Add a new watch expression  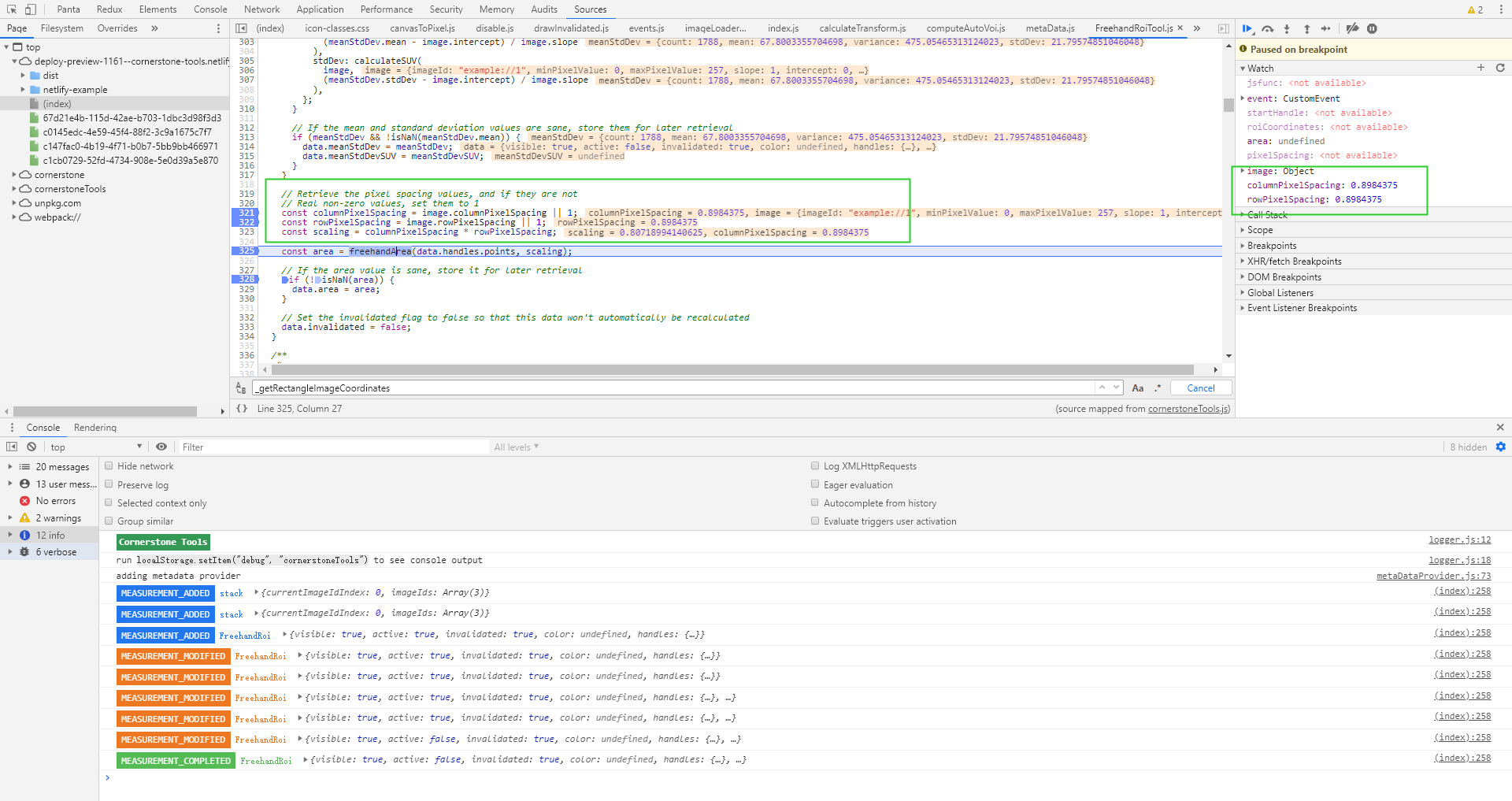click(1480, 68)
